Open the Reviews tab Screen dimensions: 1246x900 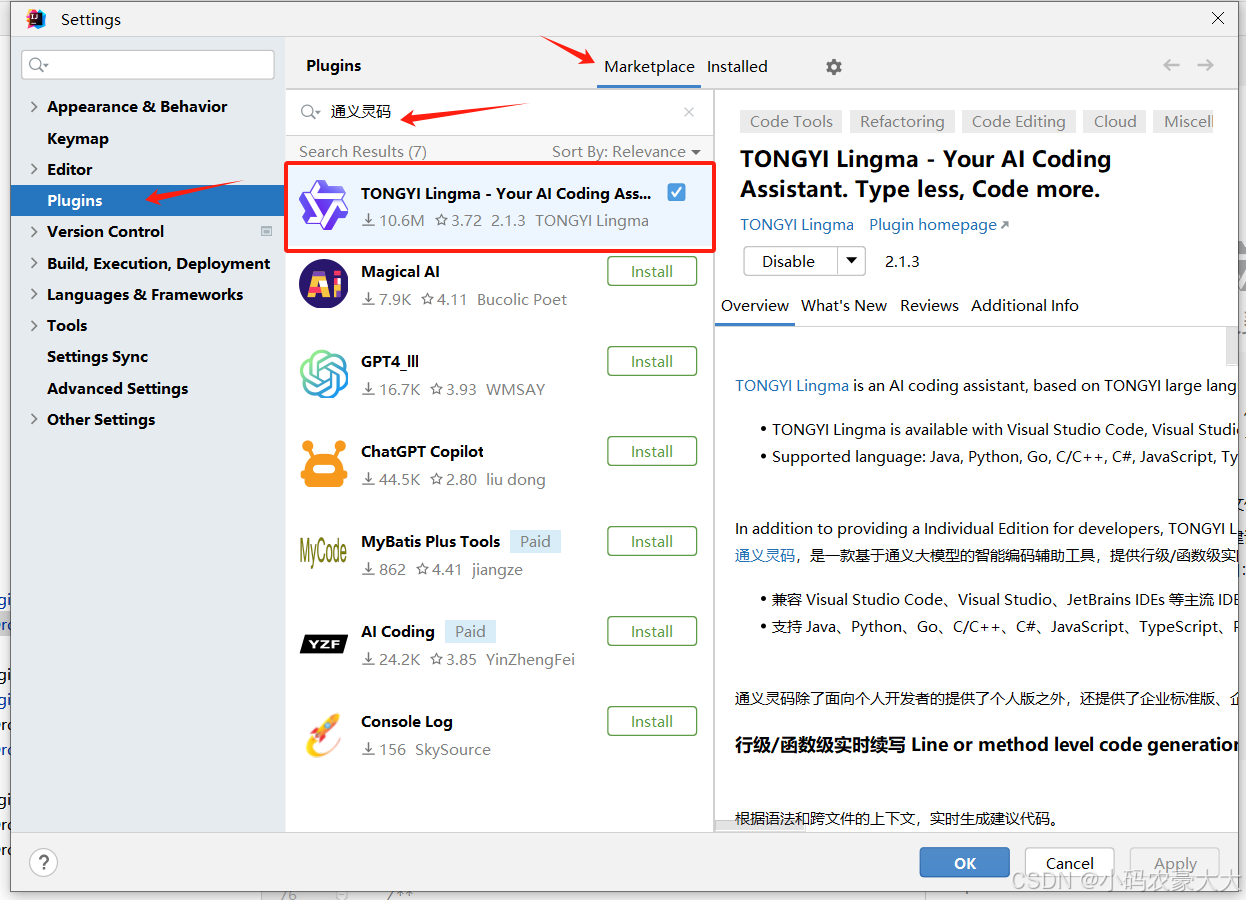pyautogui.click(x=929, y=305)
